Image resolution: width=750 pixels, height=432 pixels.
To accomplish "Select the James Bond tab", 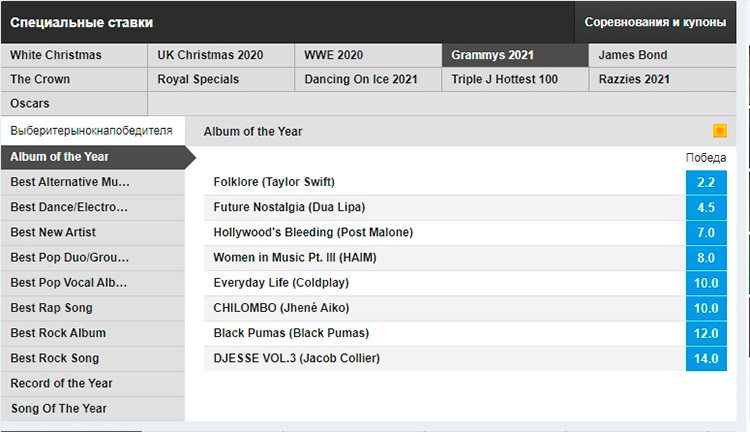I will 661,55.
